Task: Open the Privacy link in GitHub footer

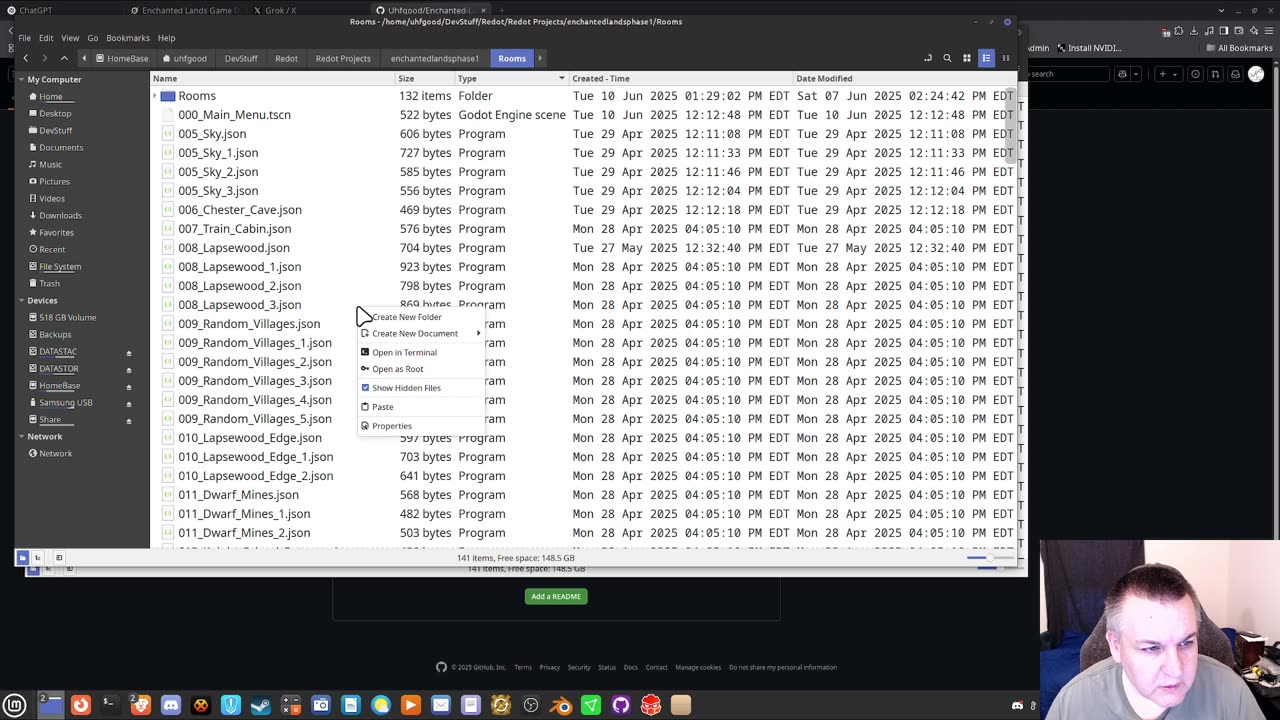Action: [x=549, y=667]
